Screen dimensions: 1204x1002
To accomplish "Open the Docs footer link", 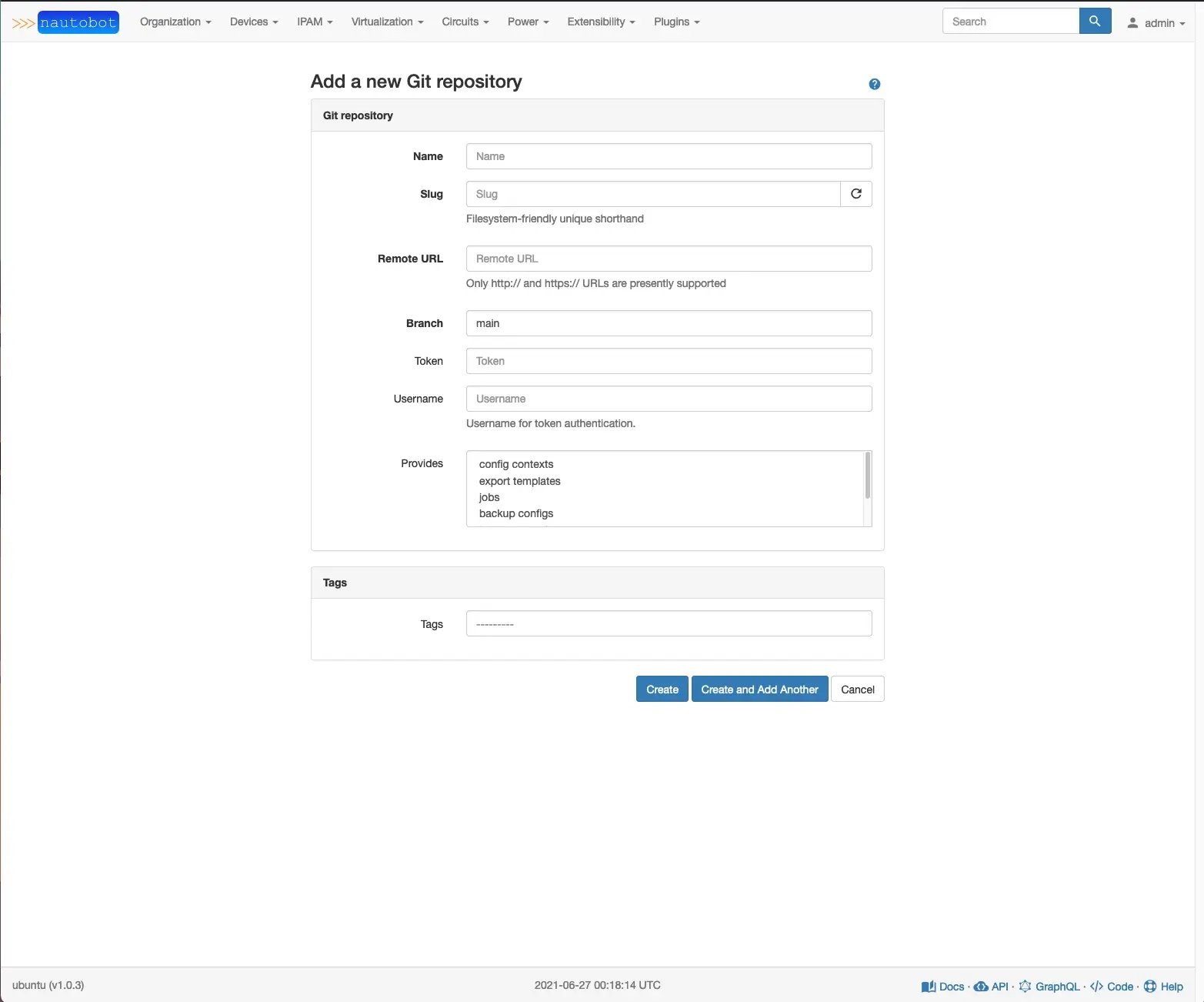I will (943, 987).
